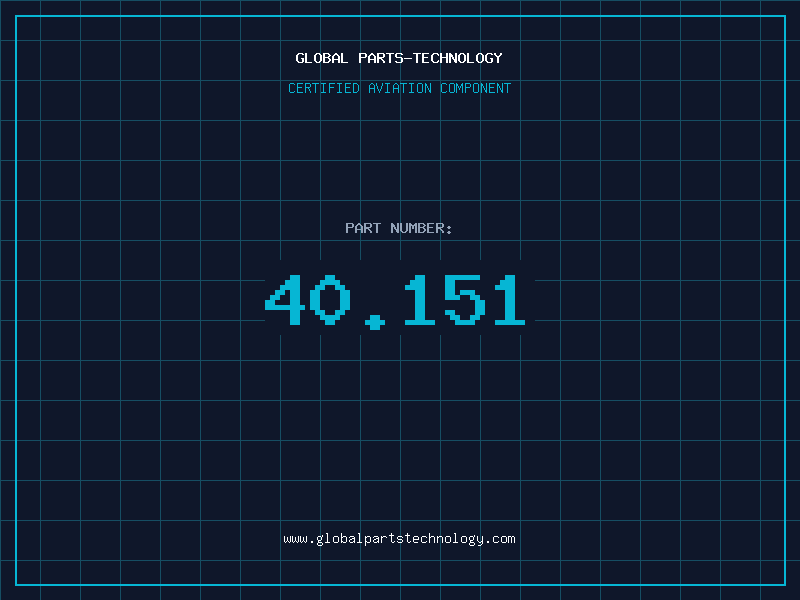Click the CERTIFIED AVIATION COMPONENT subtitle
800x600 pixels.
pos(399,88)
